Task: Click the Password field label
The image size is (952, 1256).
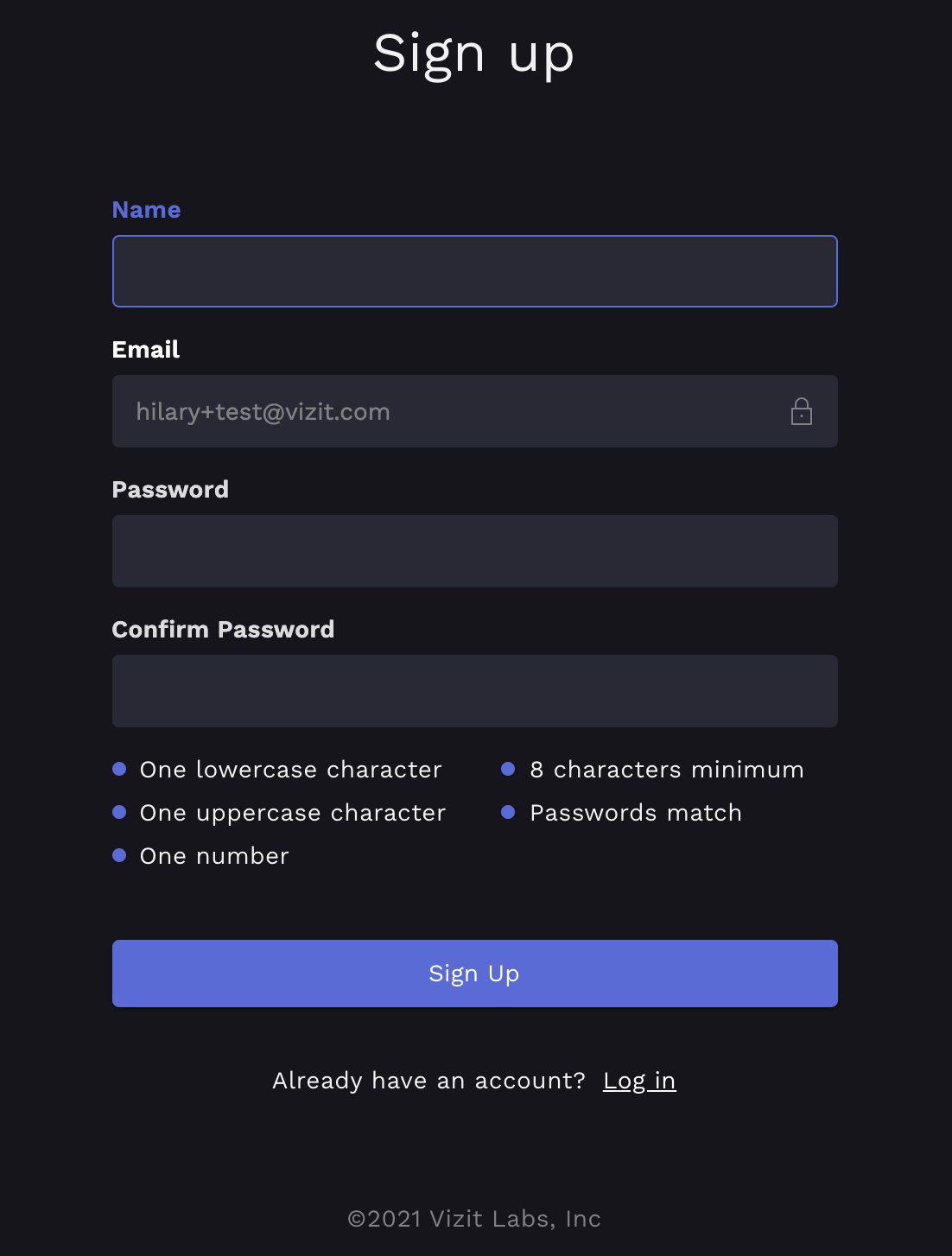Action: (x=170, y=490)
